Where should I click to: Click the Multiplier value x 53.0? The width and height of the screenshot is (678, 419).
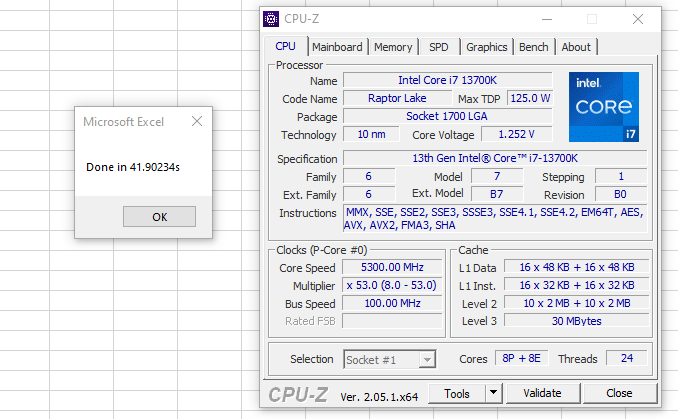point(392,285)
